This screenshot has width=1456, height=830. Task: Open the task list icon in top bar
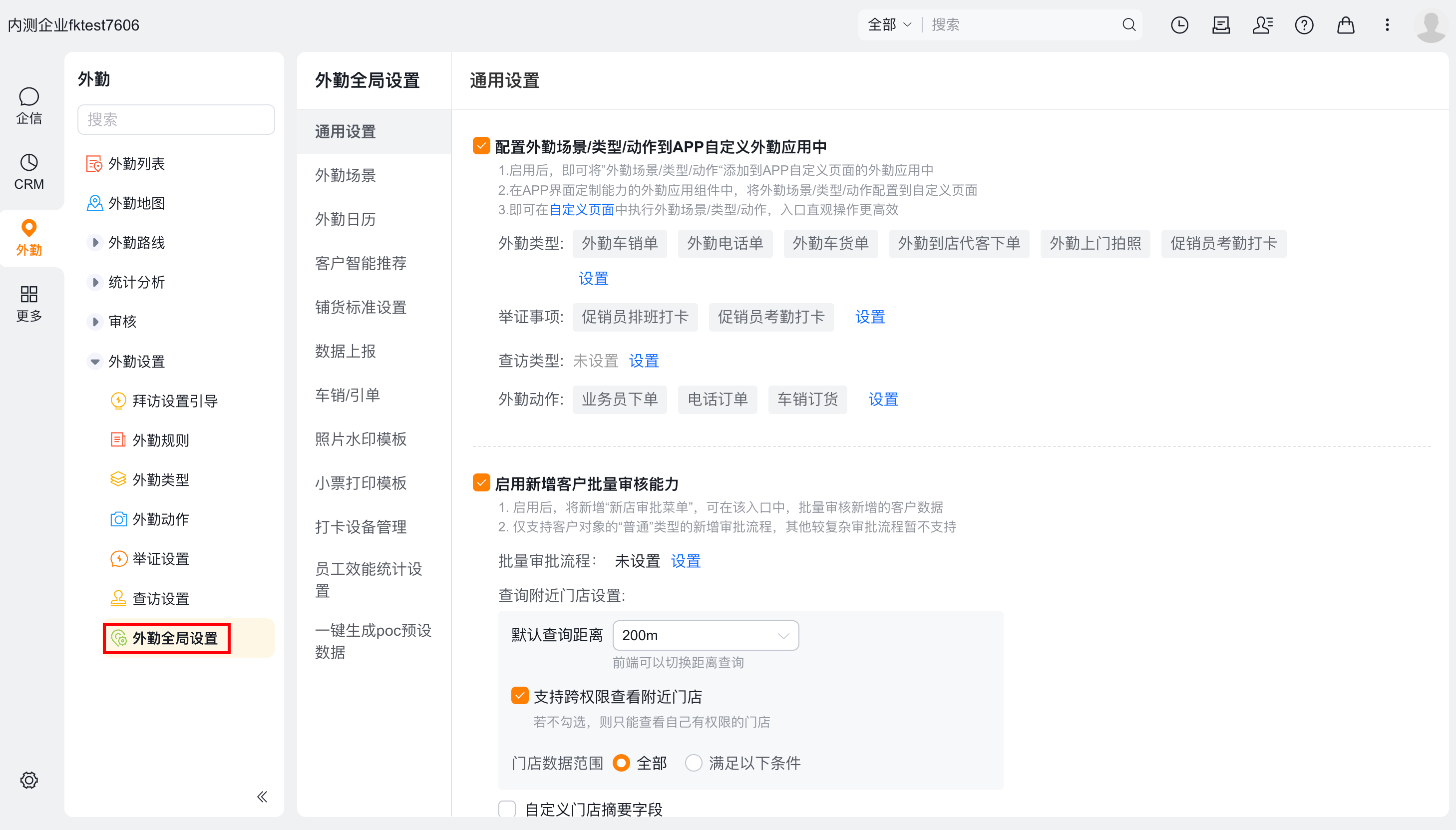point(1221,25)
